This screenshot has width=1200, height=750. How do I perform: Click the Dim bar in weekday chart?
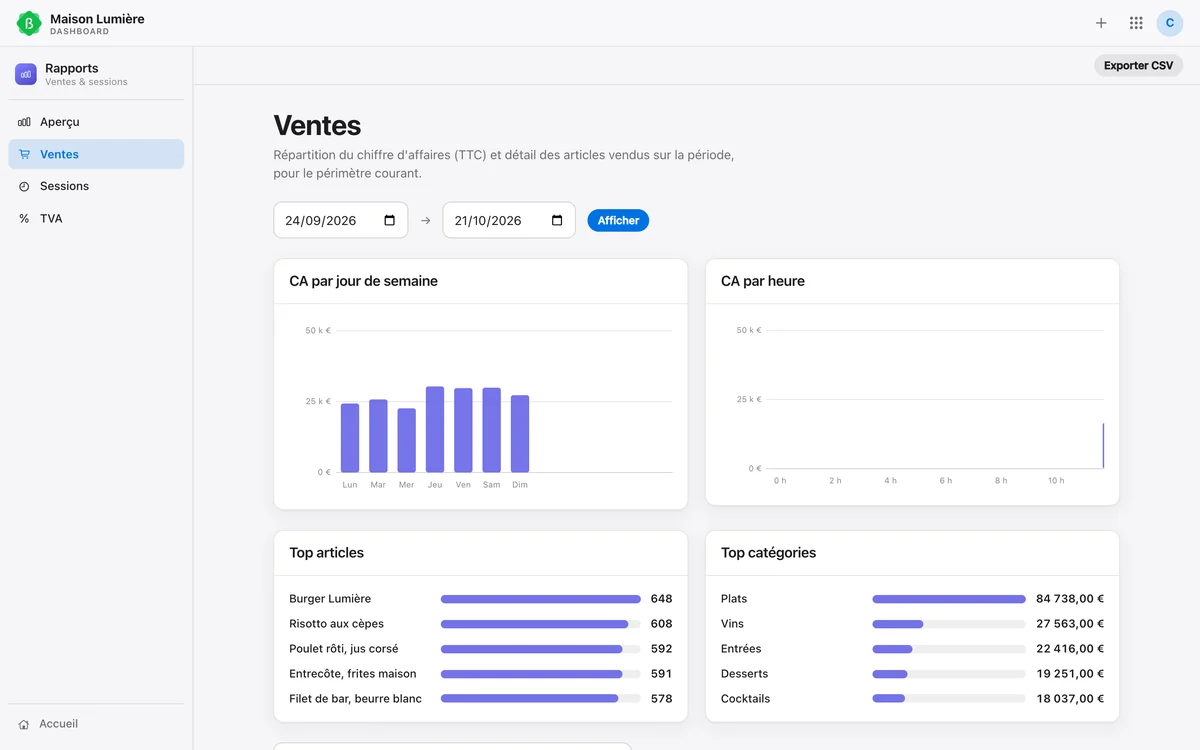pos(520,434)
